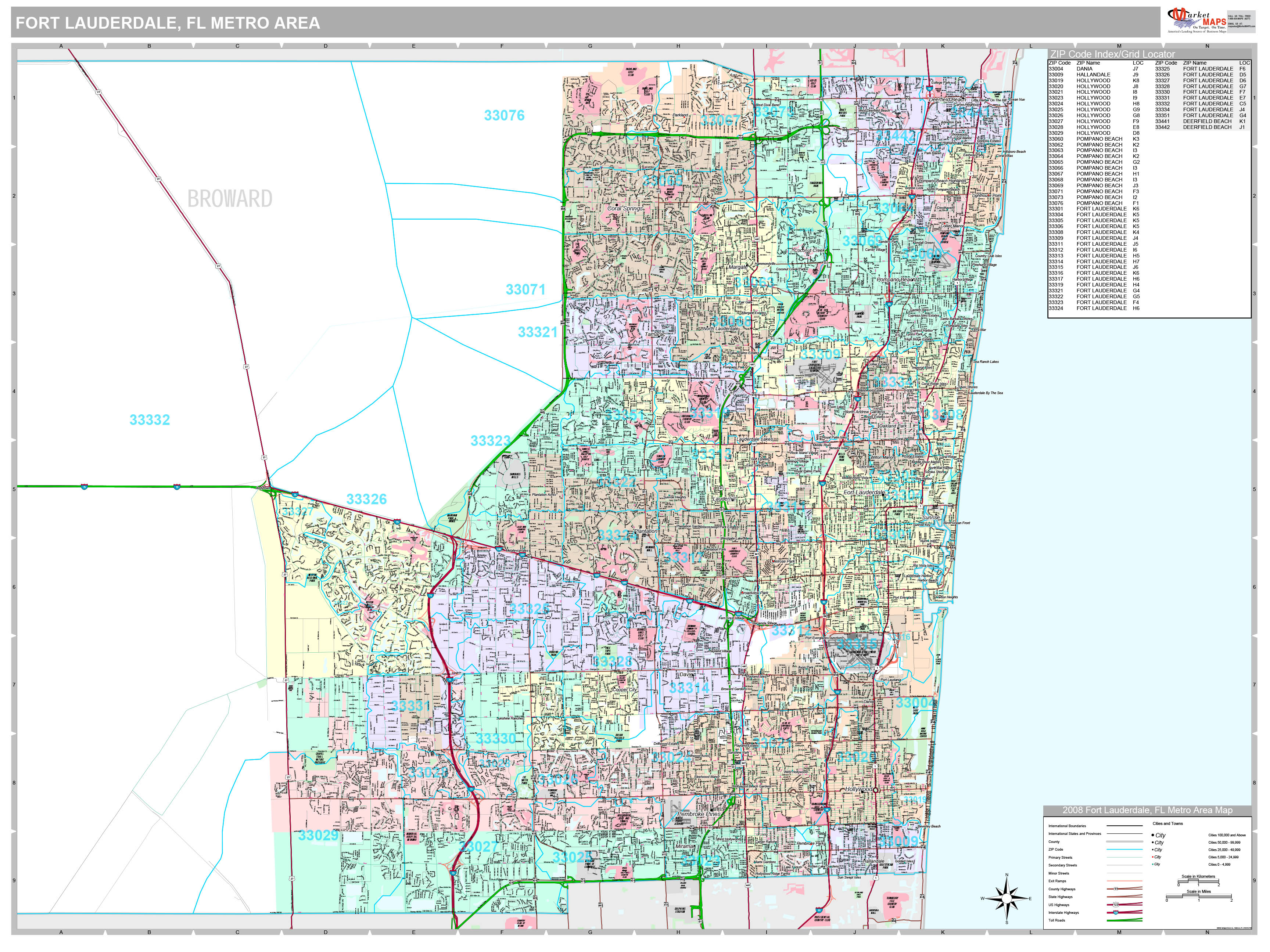
Task: Click the 33331 ZIP label on the map
Action: [x=411, y=705]
